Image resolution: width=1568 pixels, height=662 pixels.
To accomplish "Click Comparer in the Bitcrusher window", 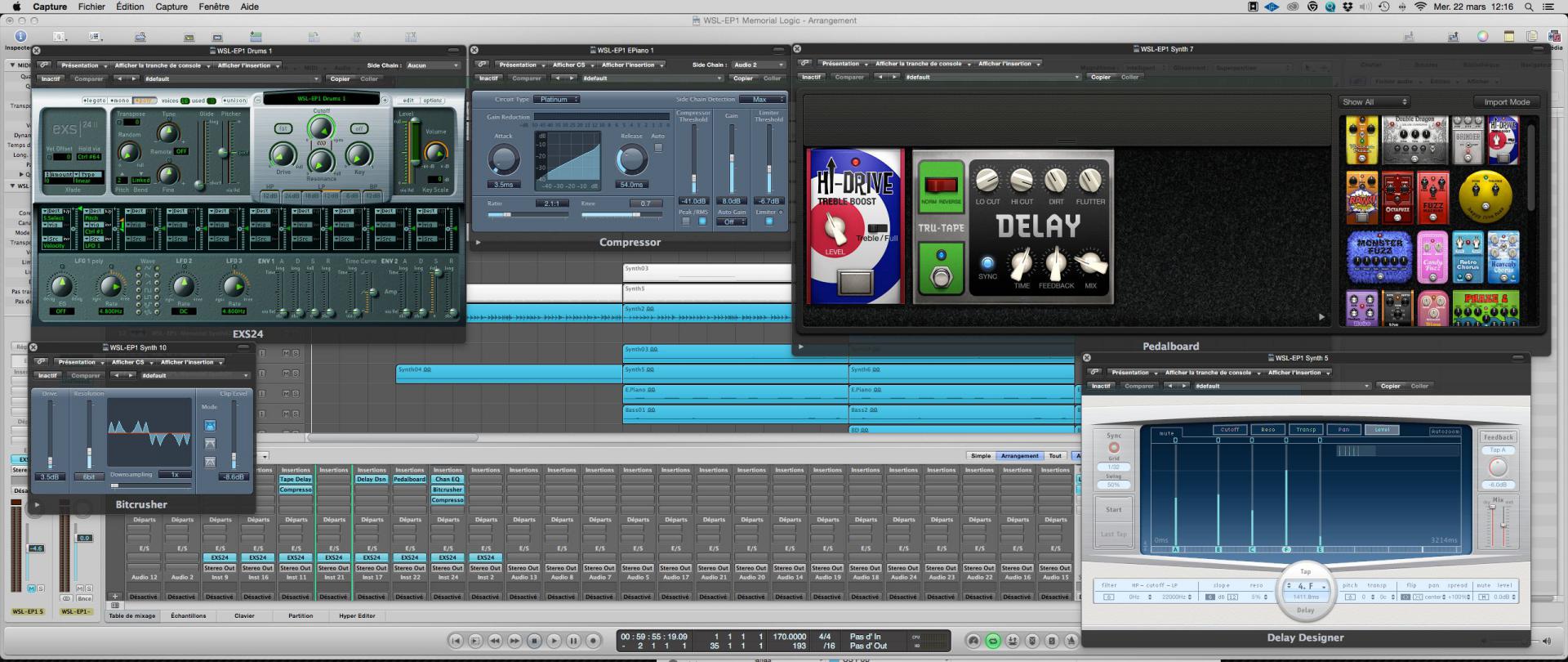I will tap(85, 376).
